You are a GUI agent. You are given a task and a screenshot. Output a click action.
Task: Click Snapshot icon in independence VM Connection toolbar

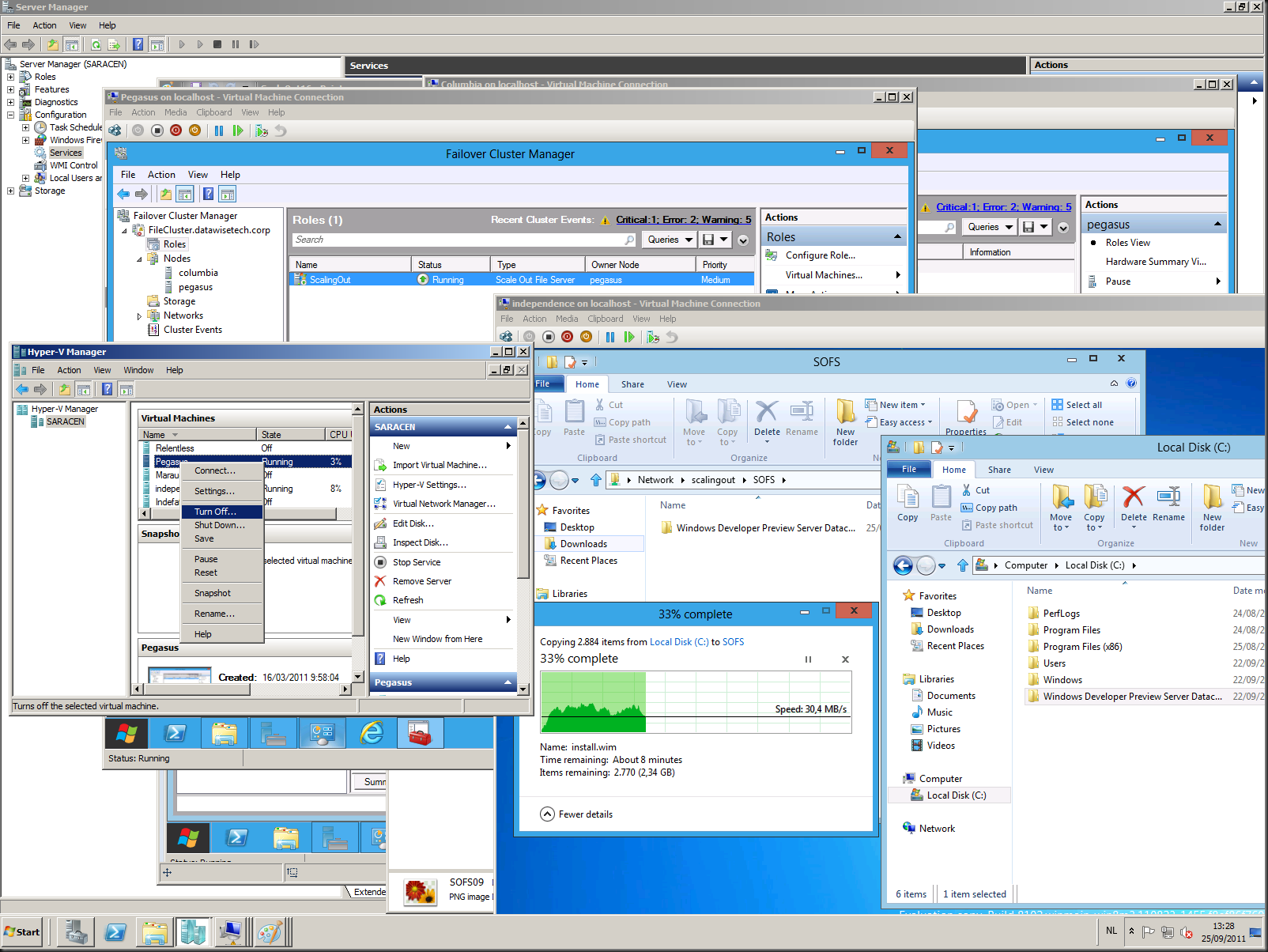(653, 337)
